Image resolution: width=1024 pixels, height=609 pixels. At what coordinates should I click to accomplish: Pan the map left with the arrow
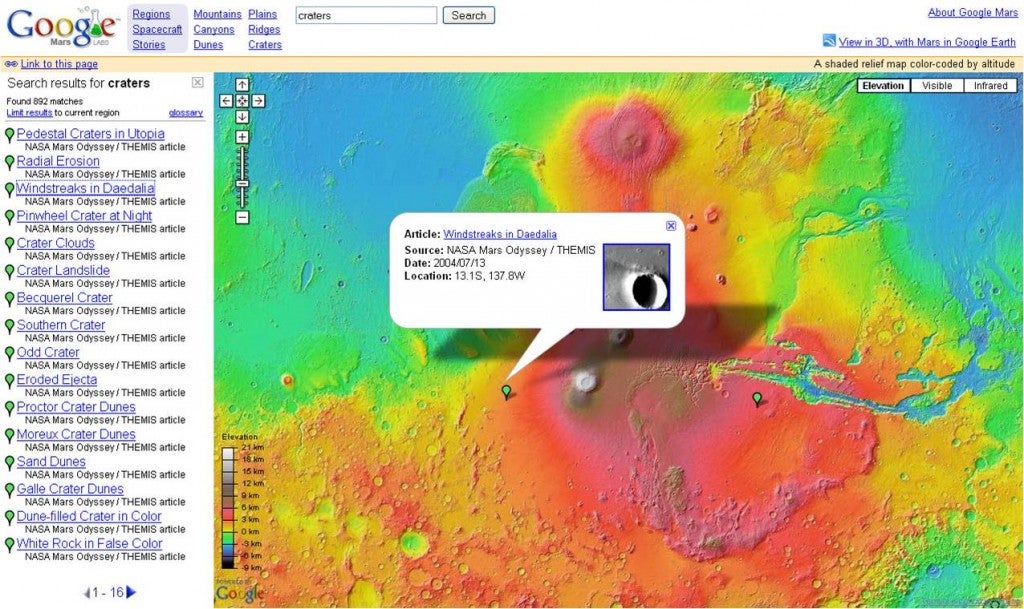click(x=226, y=101)
